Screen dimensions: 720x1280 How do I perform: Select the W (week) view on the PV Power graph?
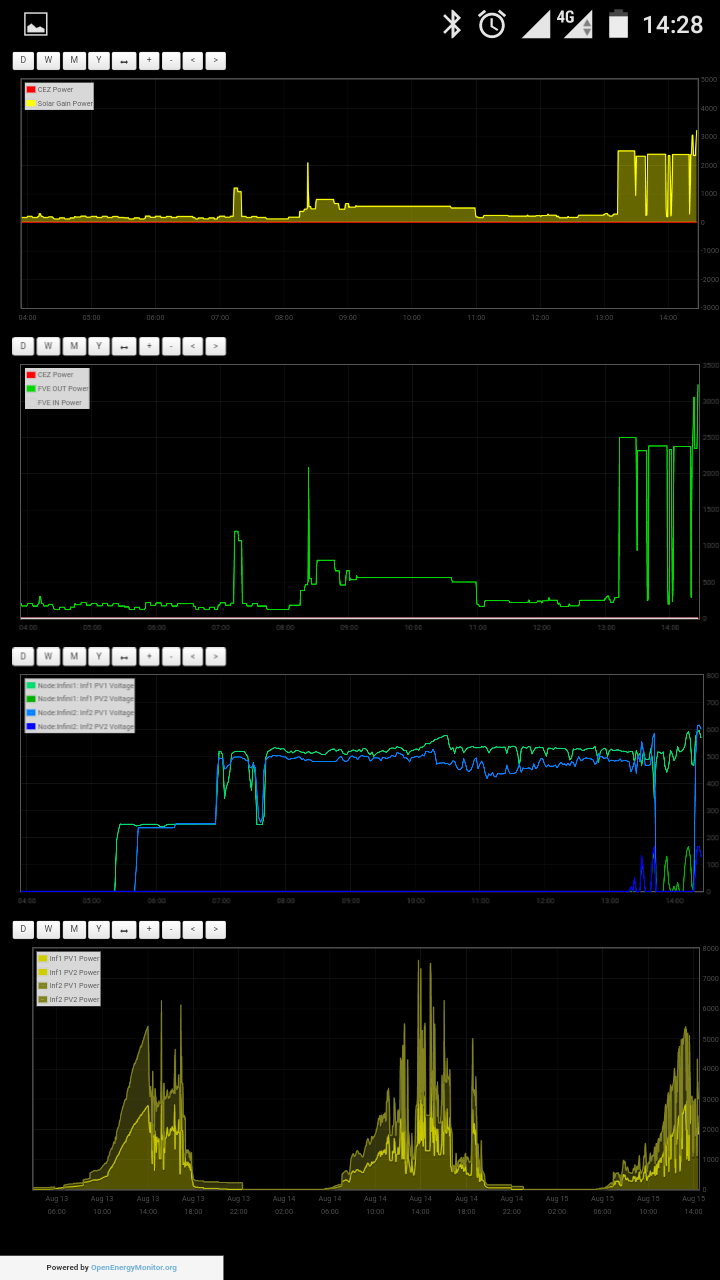(48, 930)
